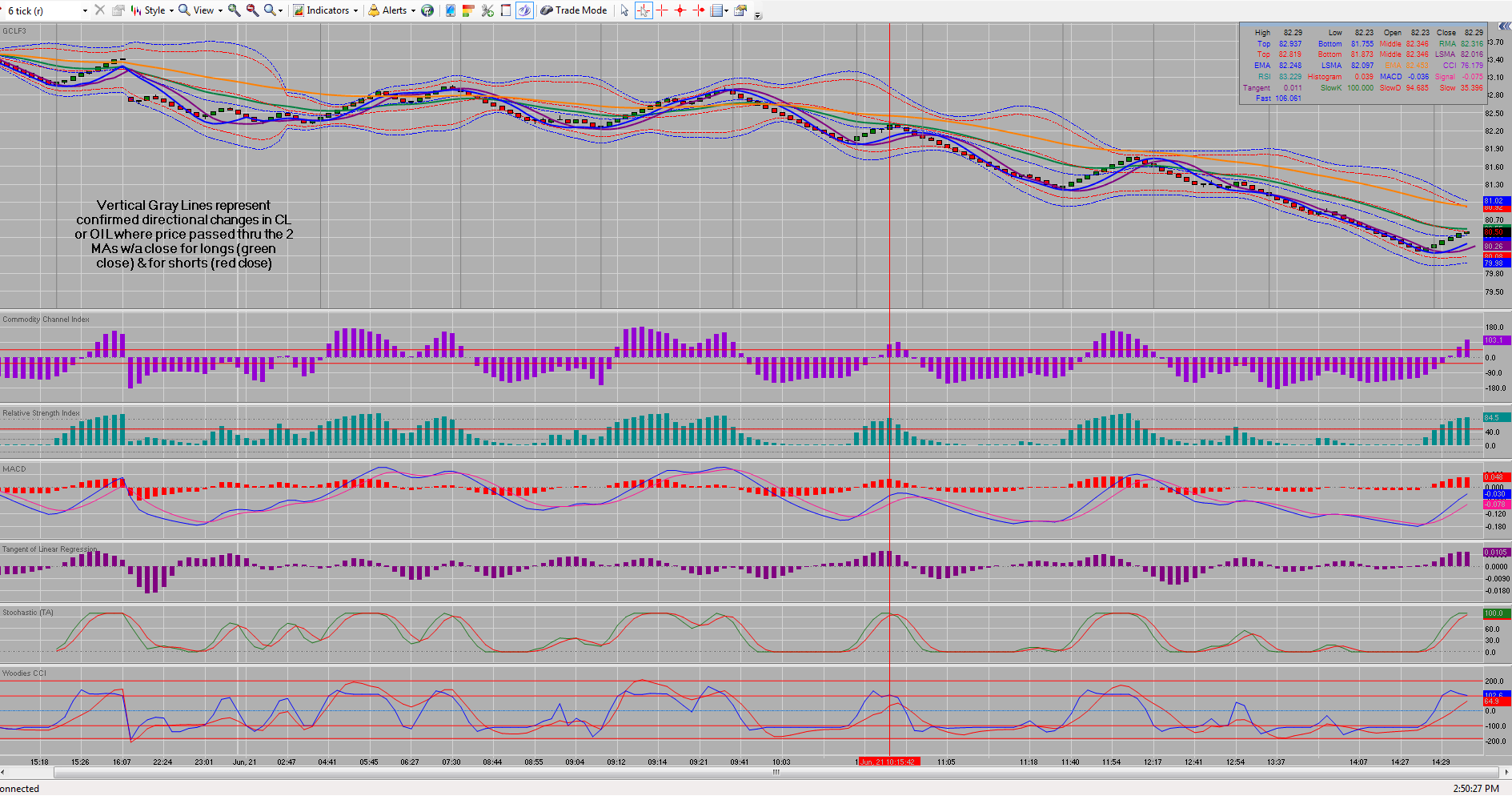Click the round green globe icon after Alerts

(427, 10)
